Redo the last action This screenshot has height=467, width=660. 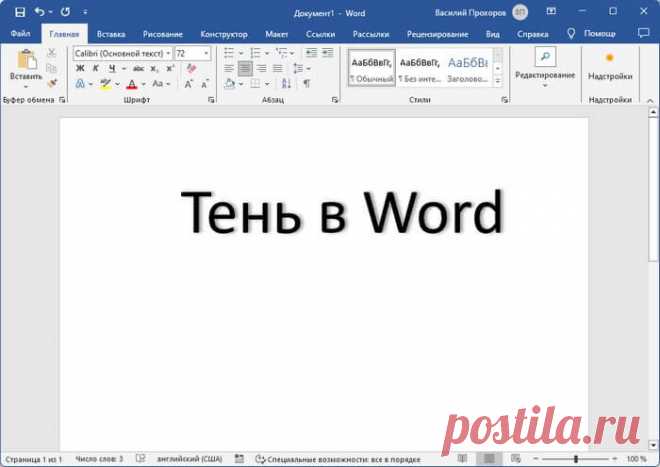pos(65,12)
